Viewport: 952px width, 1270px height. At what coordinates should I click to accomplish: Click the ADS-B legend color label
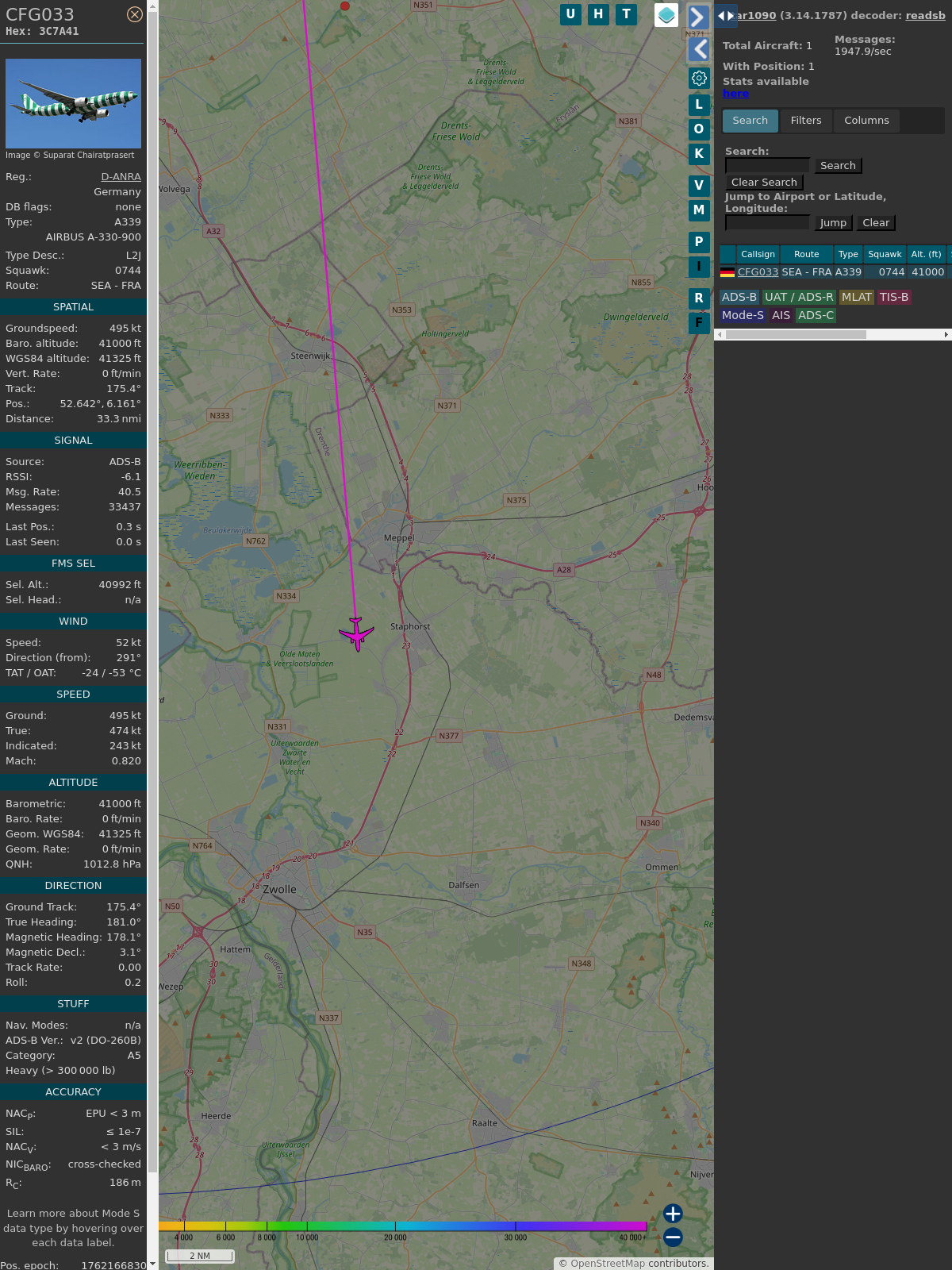pos(739,297)
